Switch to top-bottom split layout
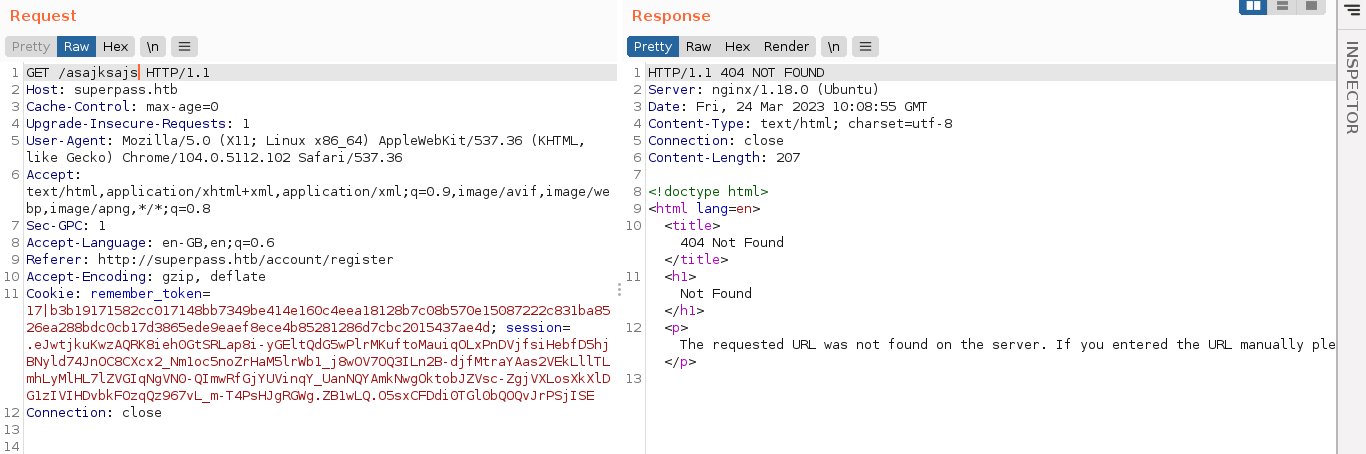The width and height of the screenshot is (1366, 454). coord(1281,7)
